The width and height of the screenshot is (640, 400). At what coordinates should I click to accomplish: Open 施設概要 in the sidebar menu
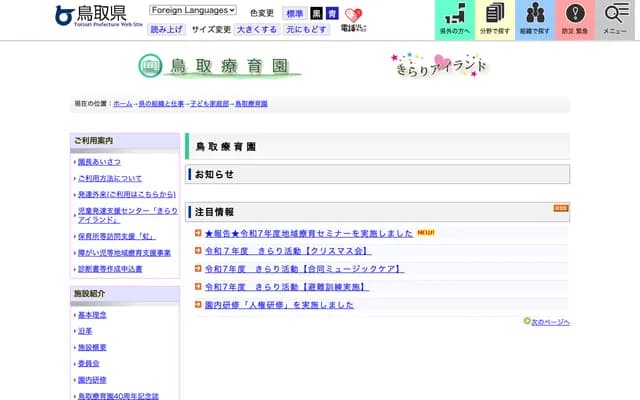coord(92,346)
